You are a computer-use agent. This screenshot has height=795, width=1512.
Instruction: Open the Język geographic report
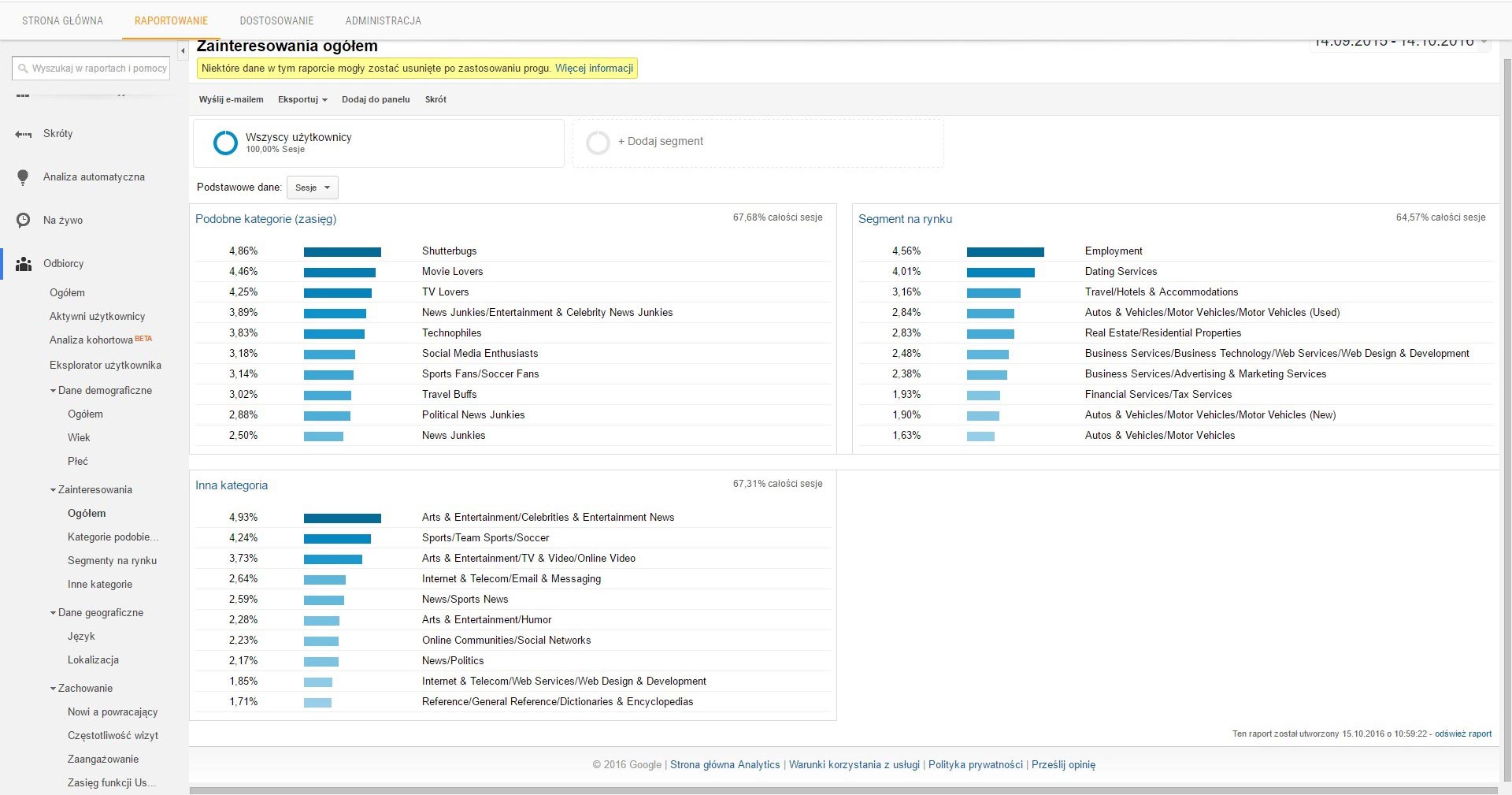tap(81, 637)
